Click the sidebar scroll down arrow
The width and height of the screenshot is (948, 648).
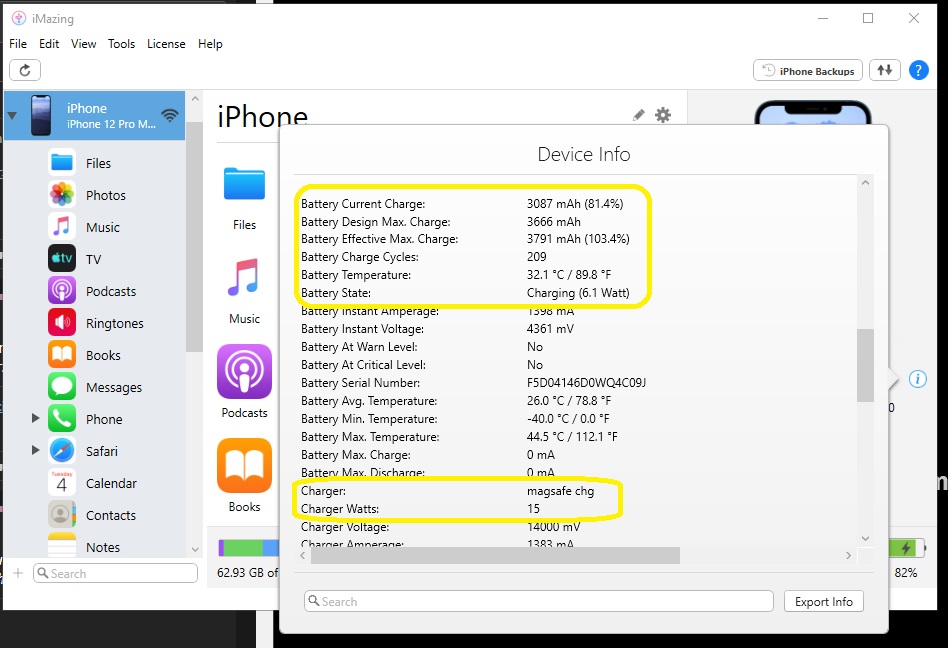tap(195, 549)
